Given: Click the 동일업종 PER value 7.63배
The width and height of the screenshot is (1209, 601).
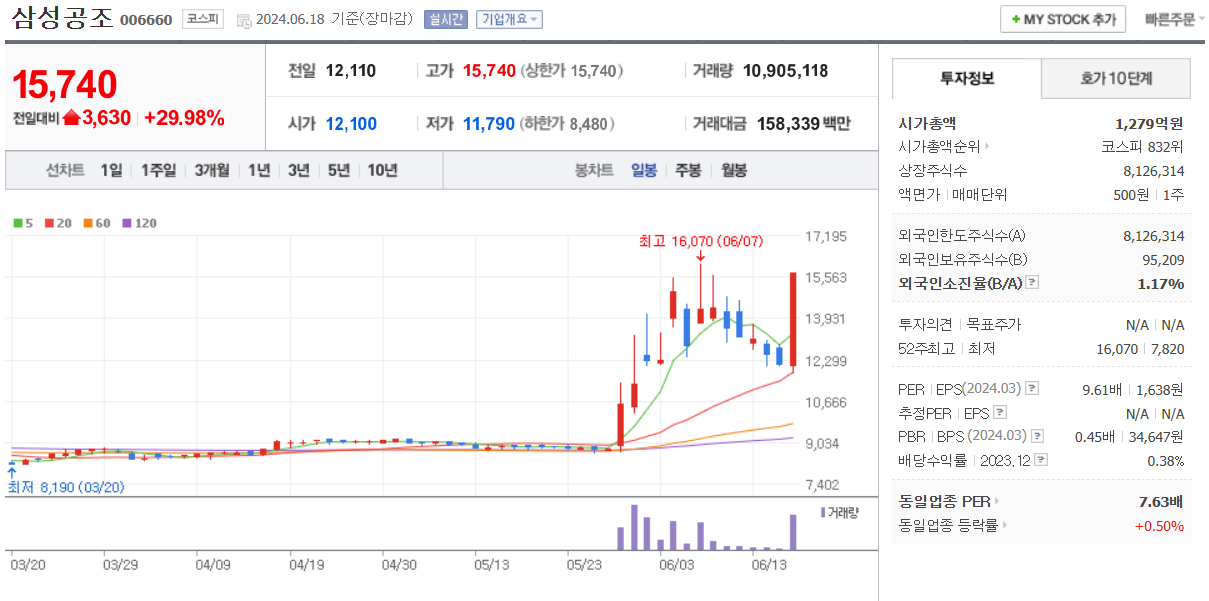Looking at the screenshot, I should tap(1161, 501).
